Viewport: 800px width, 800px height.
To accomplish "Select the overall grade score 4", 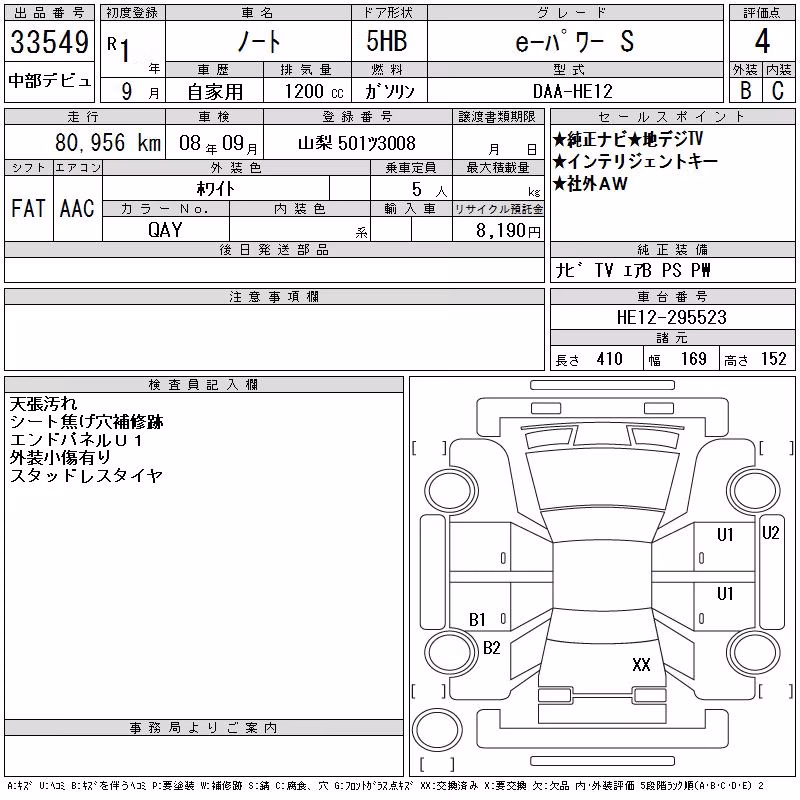I will [762, 41].
